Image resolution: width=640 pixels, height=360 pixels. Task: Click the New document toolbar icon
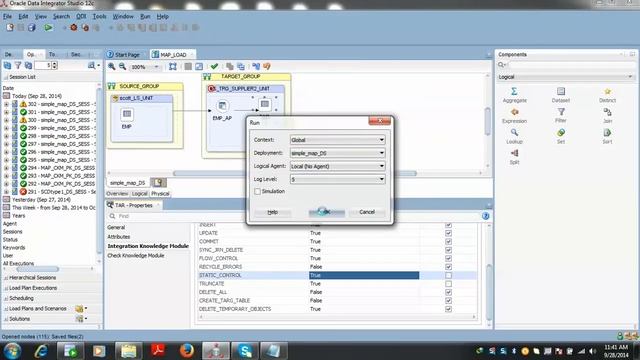[x=9, y=28]
